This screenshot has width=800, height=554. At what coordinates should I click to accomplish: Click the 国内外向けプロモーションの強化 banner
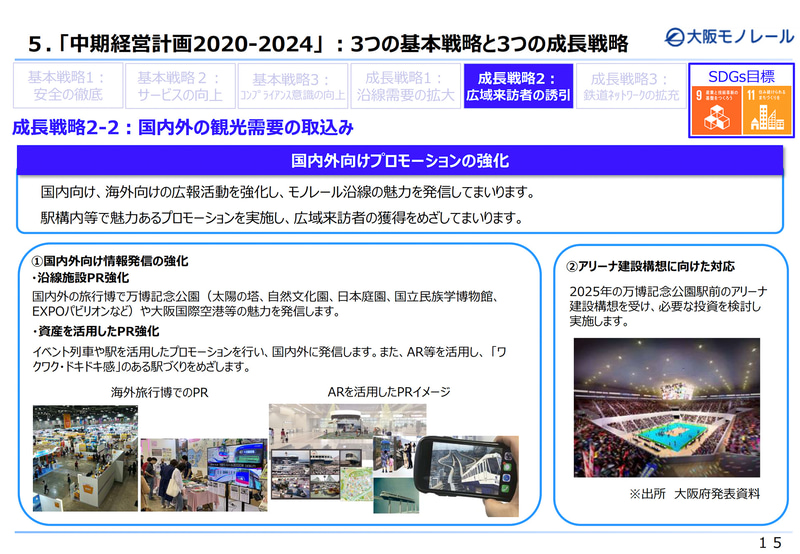pos(400,160)
